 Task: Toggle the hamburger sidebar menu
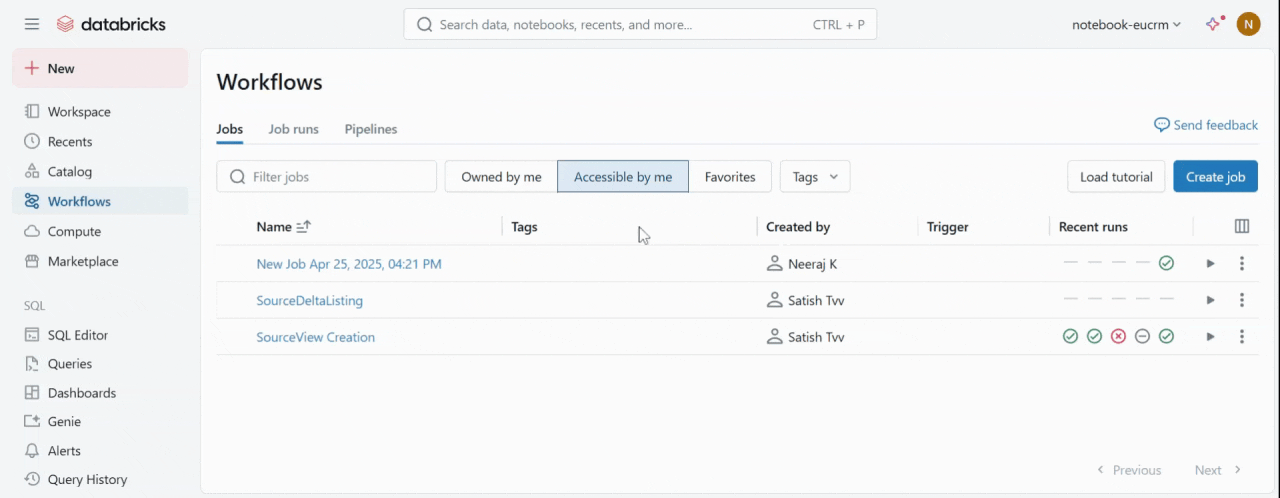(32, 24)
